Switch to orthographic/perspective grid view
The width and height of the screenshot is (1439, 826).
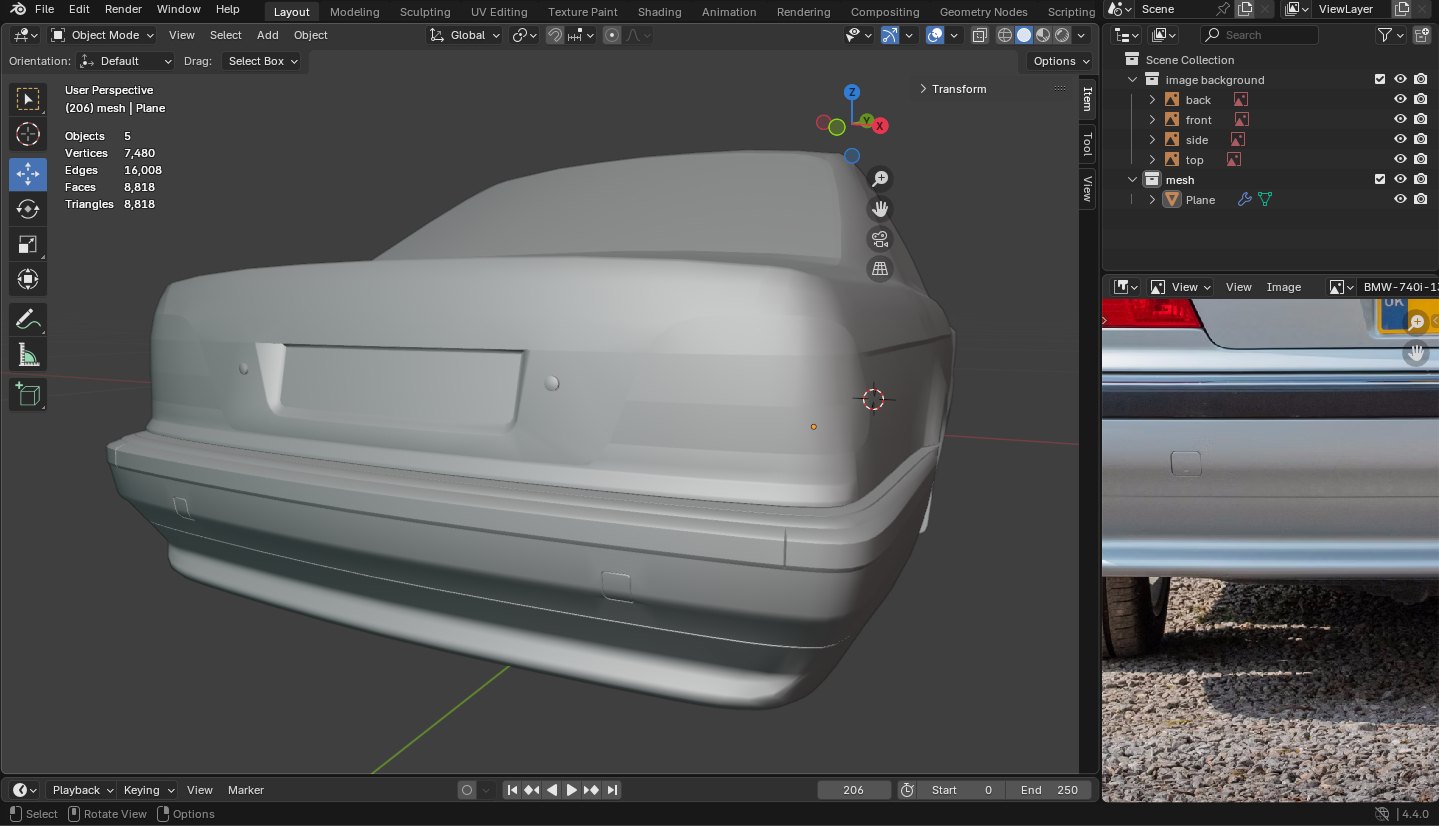click(x=880, y=269)
